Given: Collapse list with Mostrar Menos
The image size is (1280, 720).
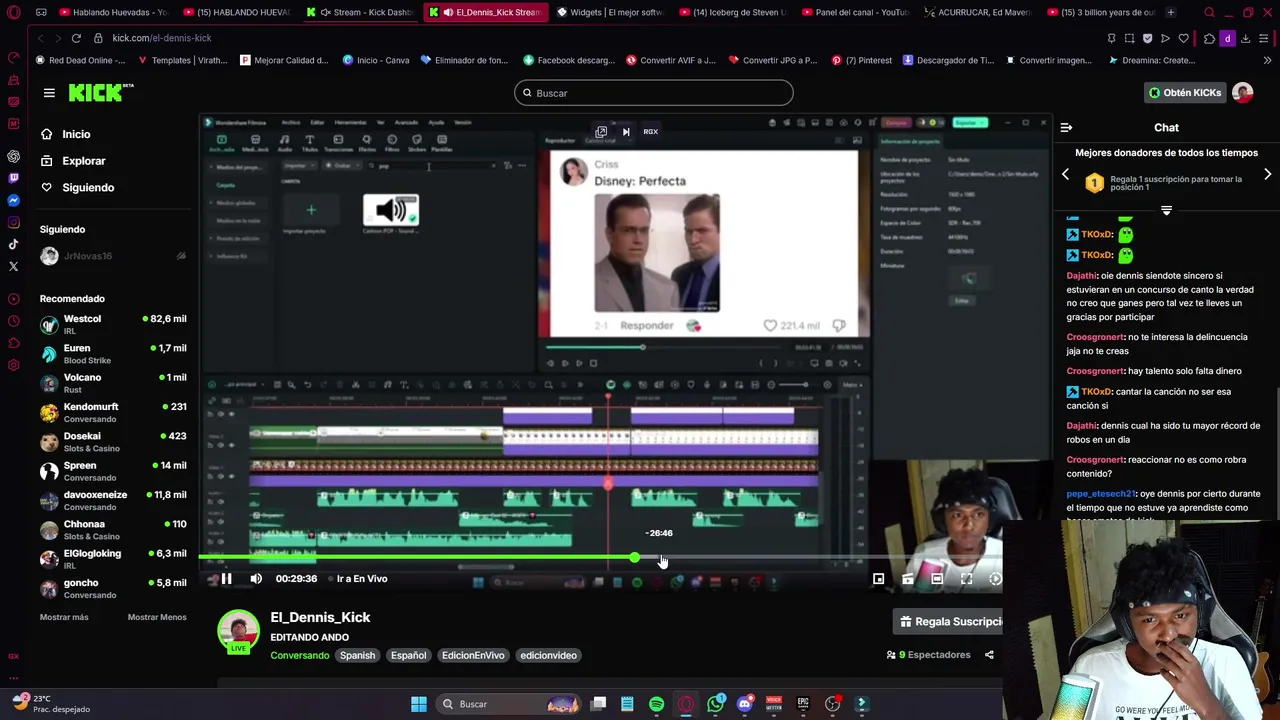Looking at the screenshot, I should pyautogui.click(x=157, y=617).
